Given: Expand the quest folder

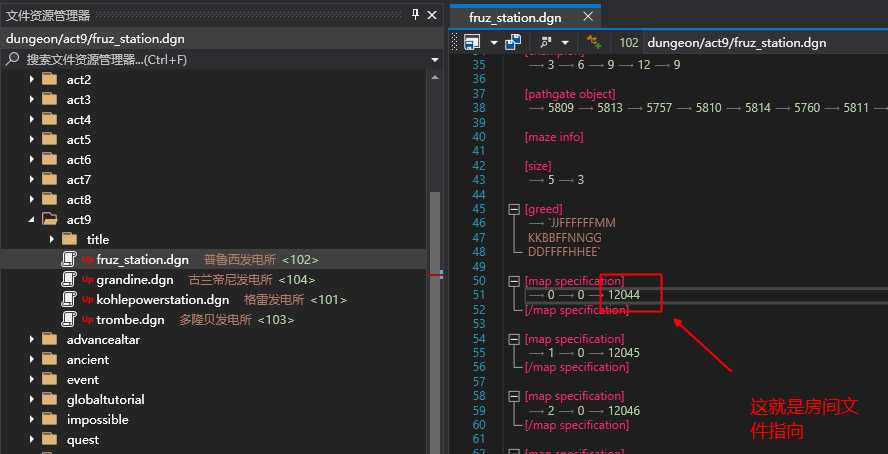Looking at the screenshot, I should click(x=31, y=439).
